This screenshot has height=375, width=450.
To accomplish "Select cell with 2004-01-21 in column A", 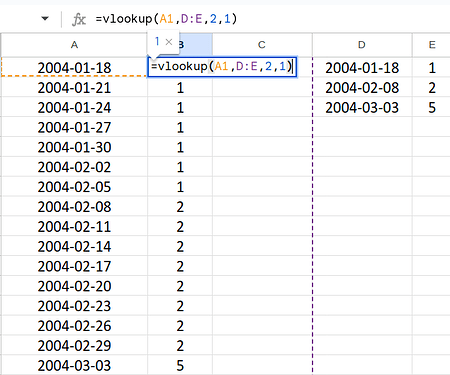I will point(74,88).
